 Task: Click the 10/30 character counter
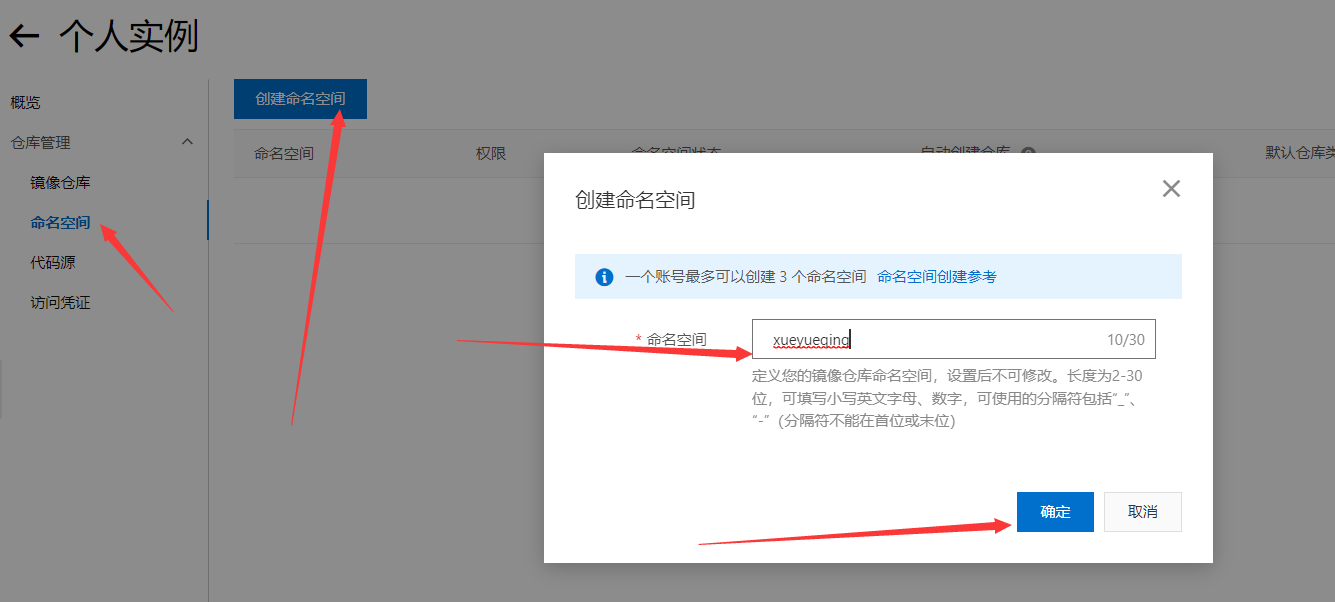click(1126, 340)
